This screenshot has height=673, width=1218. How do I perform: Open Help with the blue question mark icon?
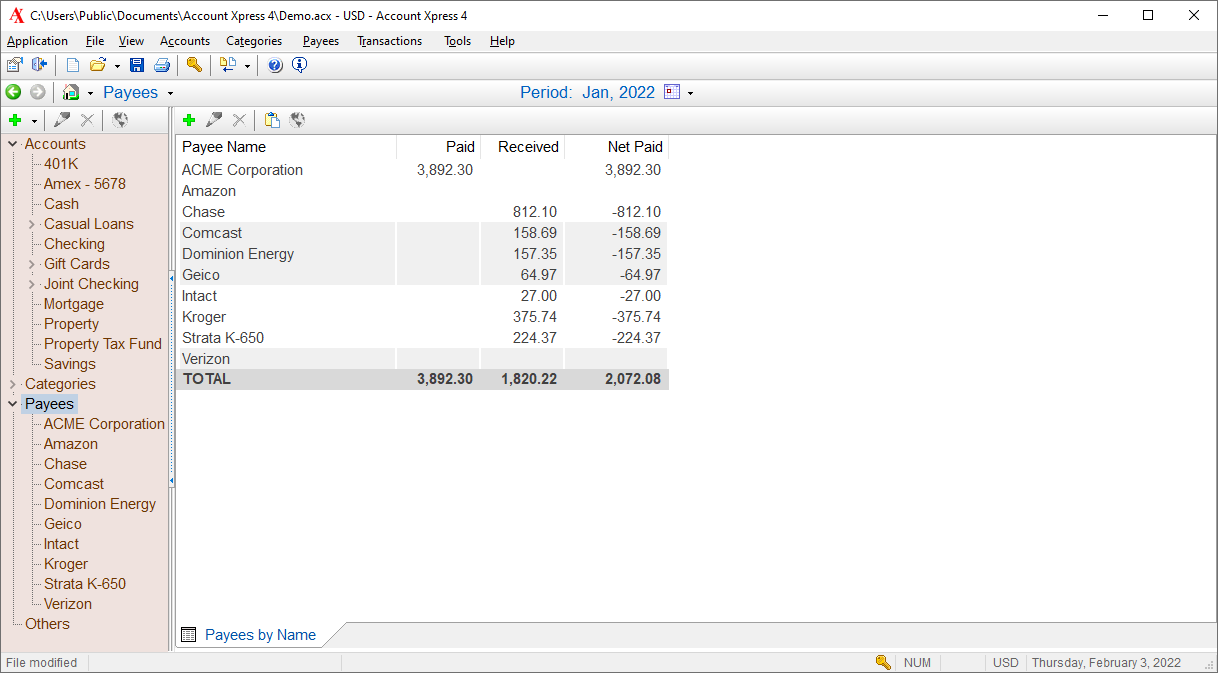[x=275, y=66]
